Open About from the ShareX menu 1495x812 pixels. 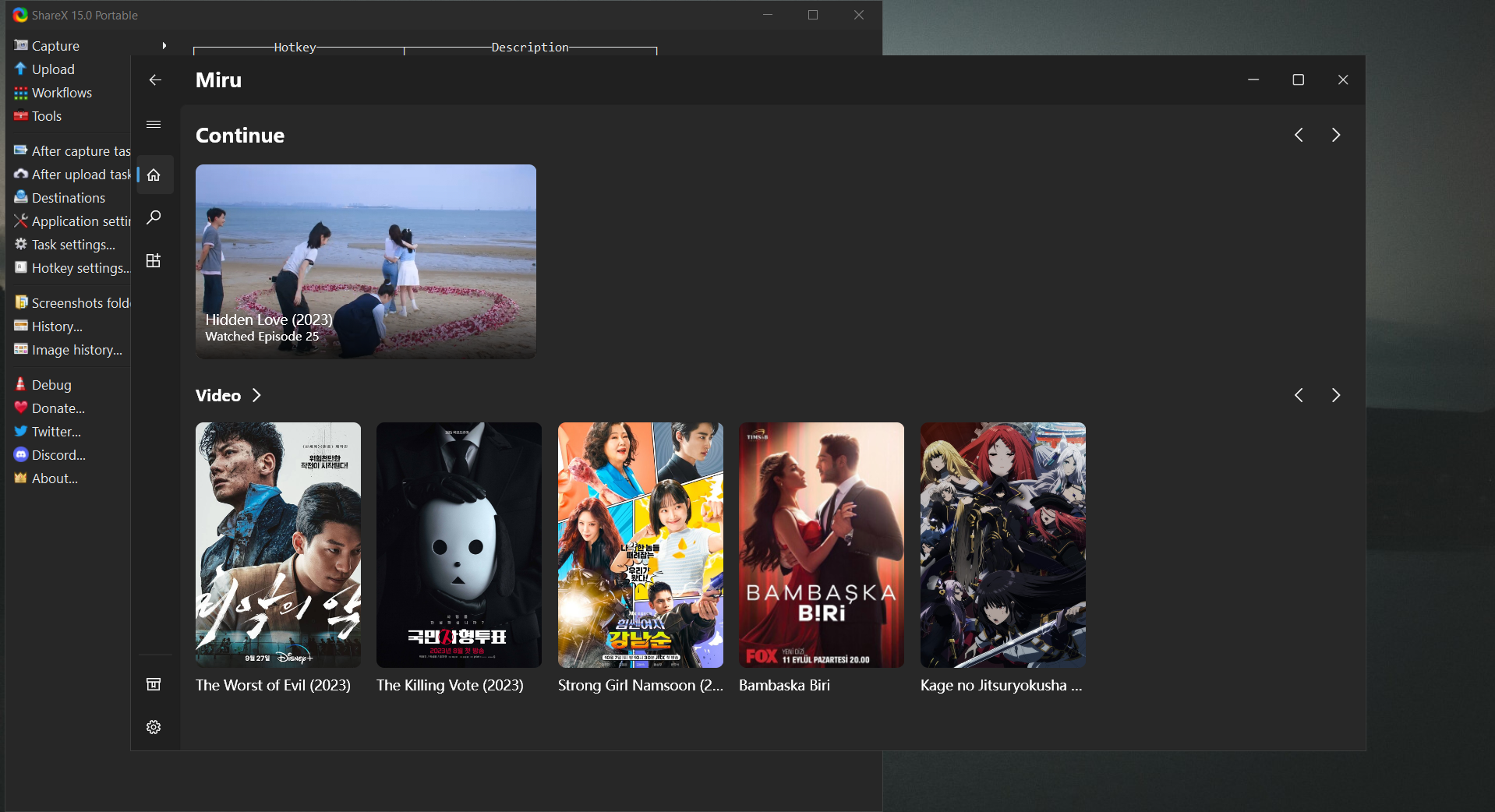coord(53,478)
